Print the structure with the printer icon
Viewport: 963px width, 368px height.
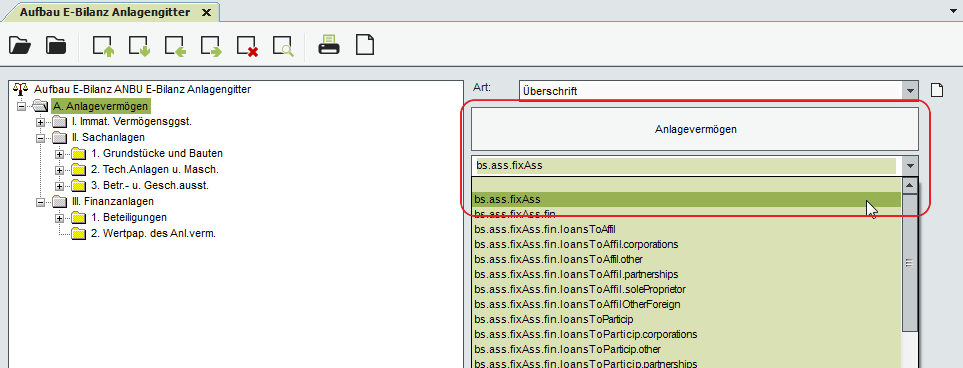coord(329,45)
